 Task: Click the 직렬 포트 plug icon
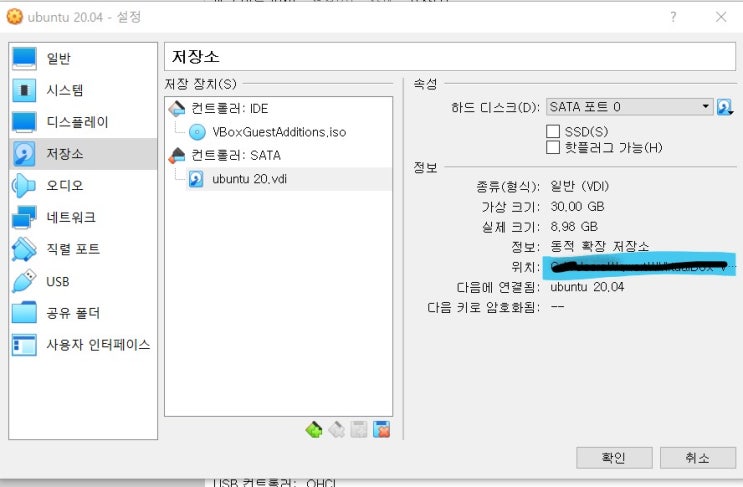coord(24,249)
